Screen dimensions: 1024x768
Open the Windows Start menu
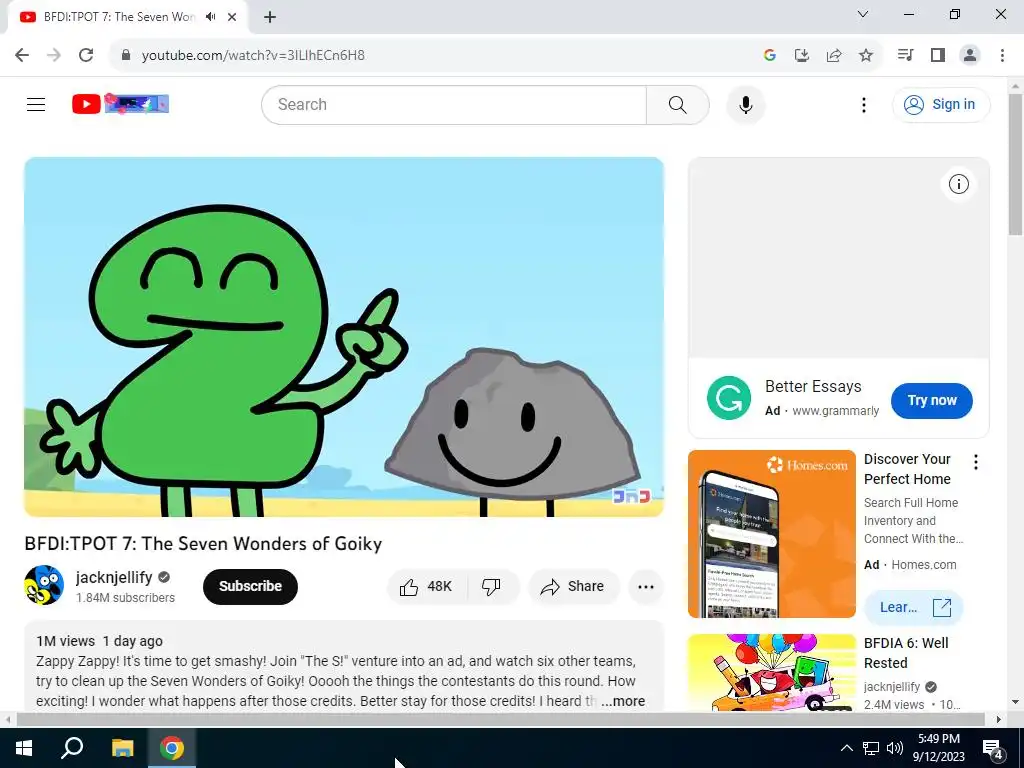tap(24, 748)
